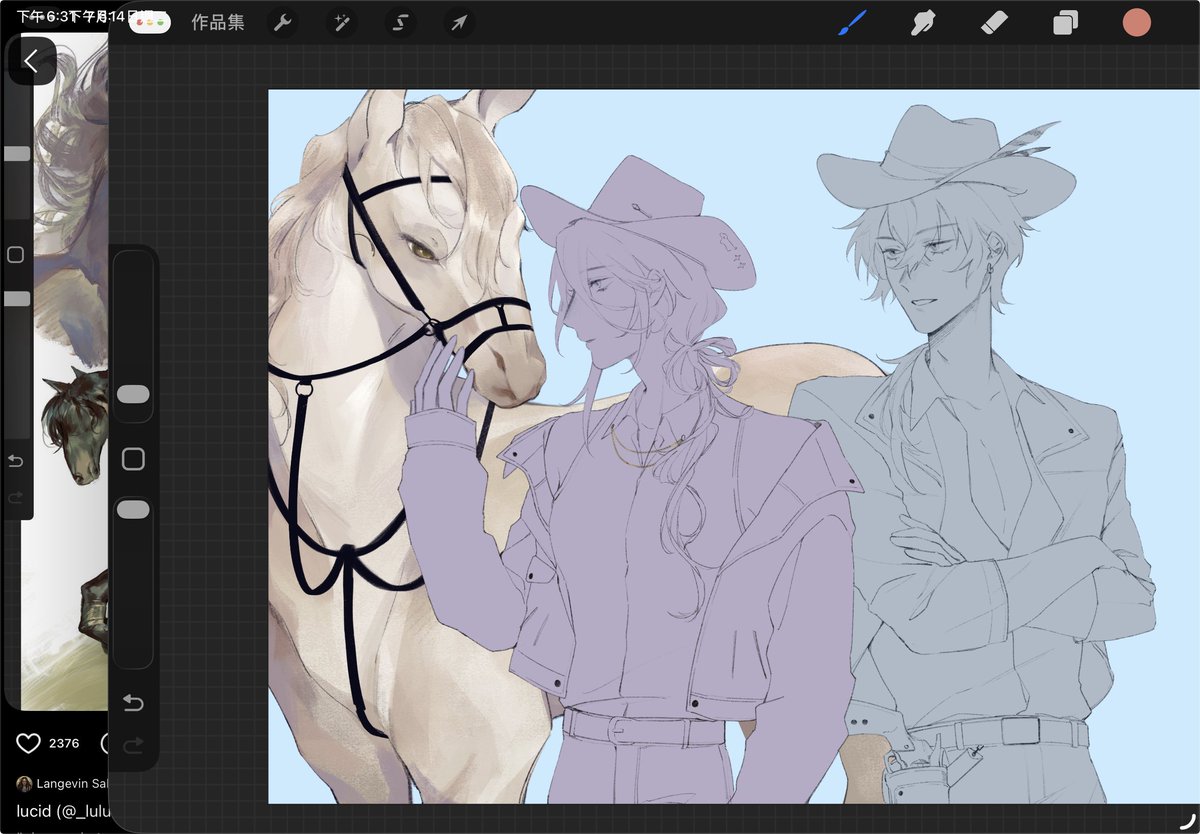Like the post with 2376 likes

click(28, 743)
